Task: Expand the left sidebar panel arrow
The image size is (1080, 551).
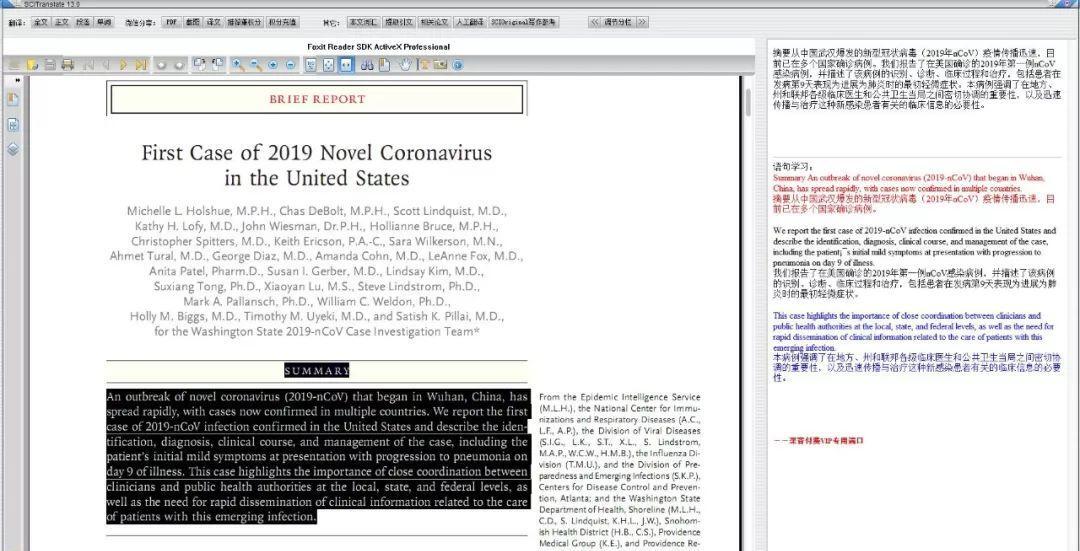Action: click(x=17, y=80)
